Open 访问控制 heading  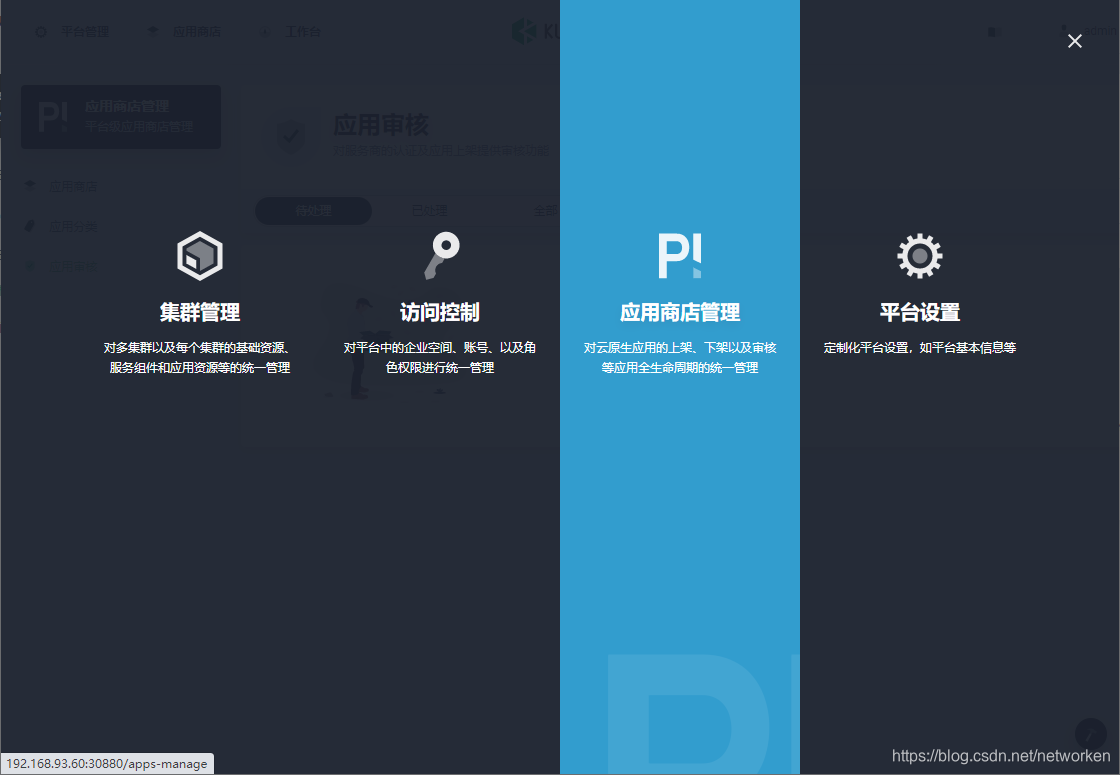pos(440,312)
